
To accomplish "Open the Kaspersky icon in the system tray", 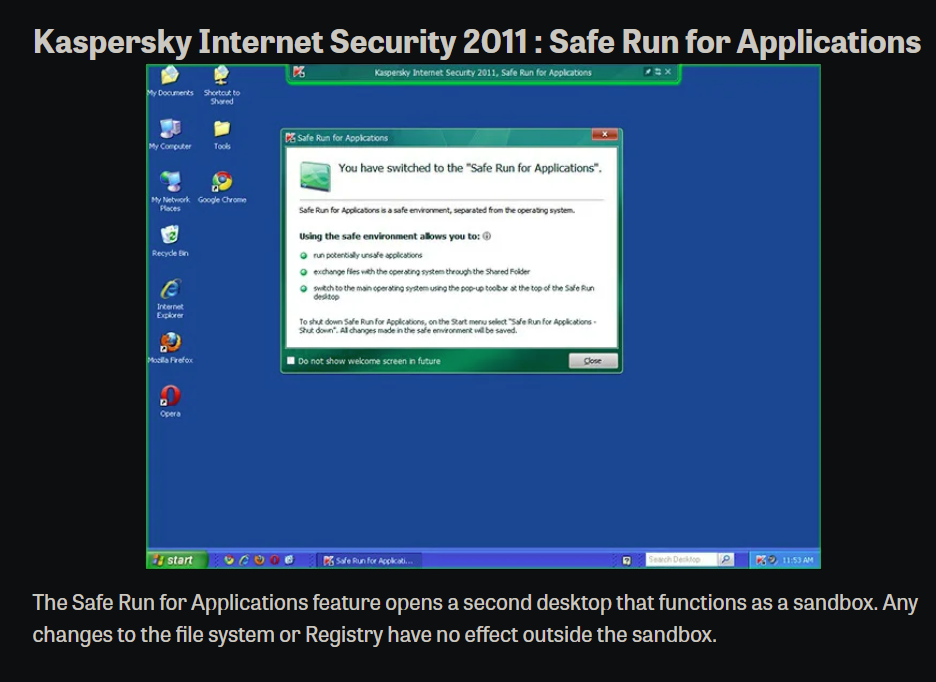I will click(760, 560).
